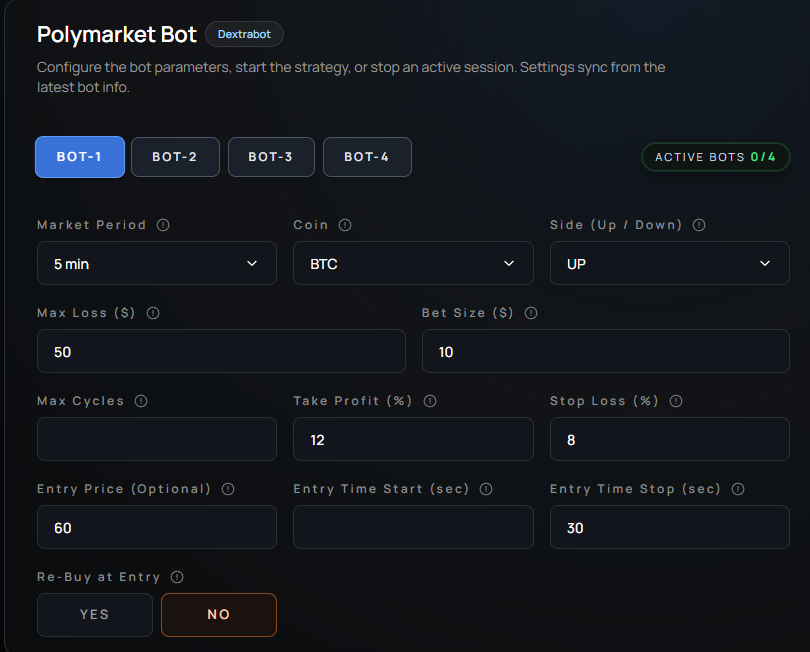
Task: Click the Polymarket Bot heading
Action: [117, 35]
